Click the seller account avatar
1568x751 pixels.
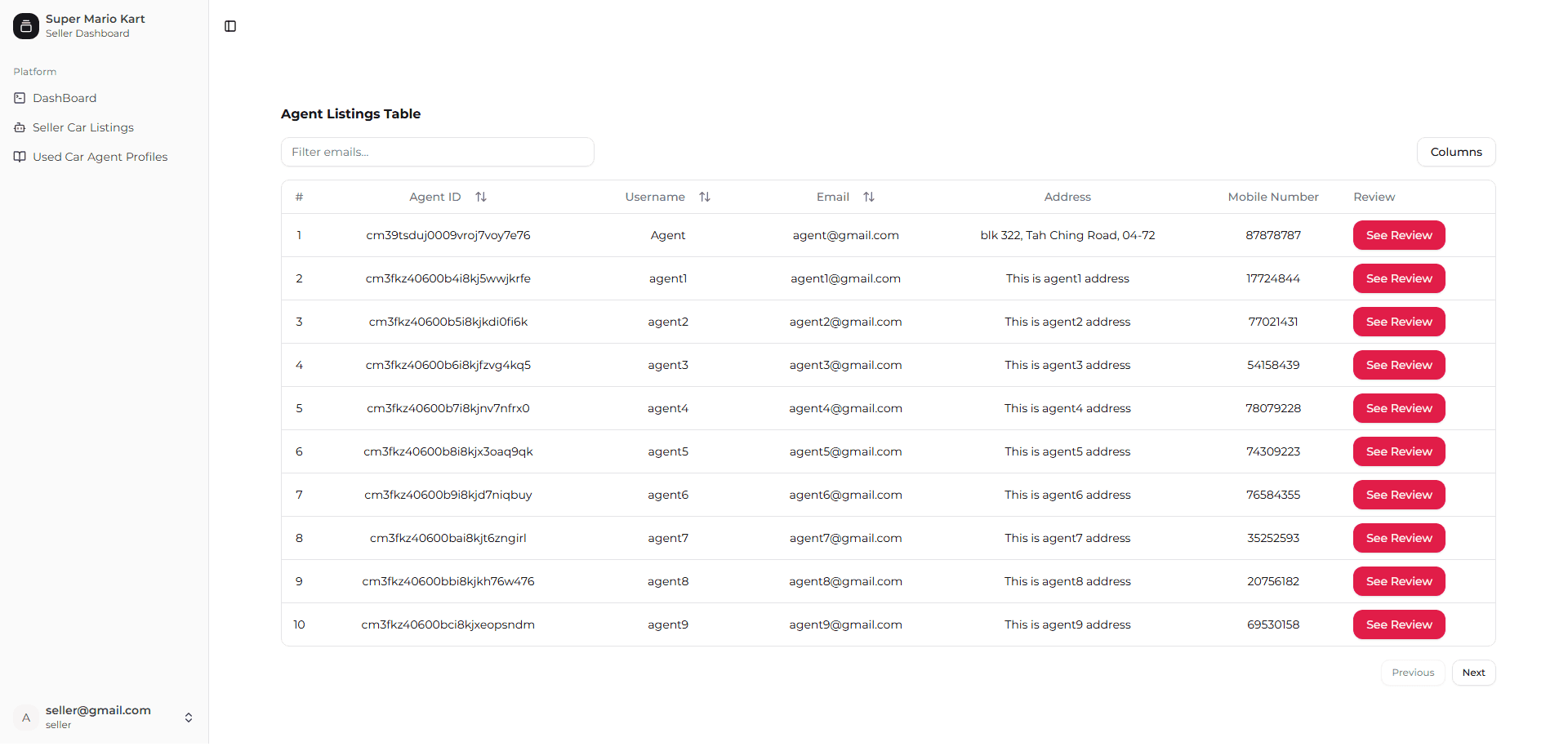tap(26, 718)
